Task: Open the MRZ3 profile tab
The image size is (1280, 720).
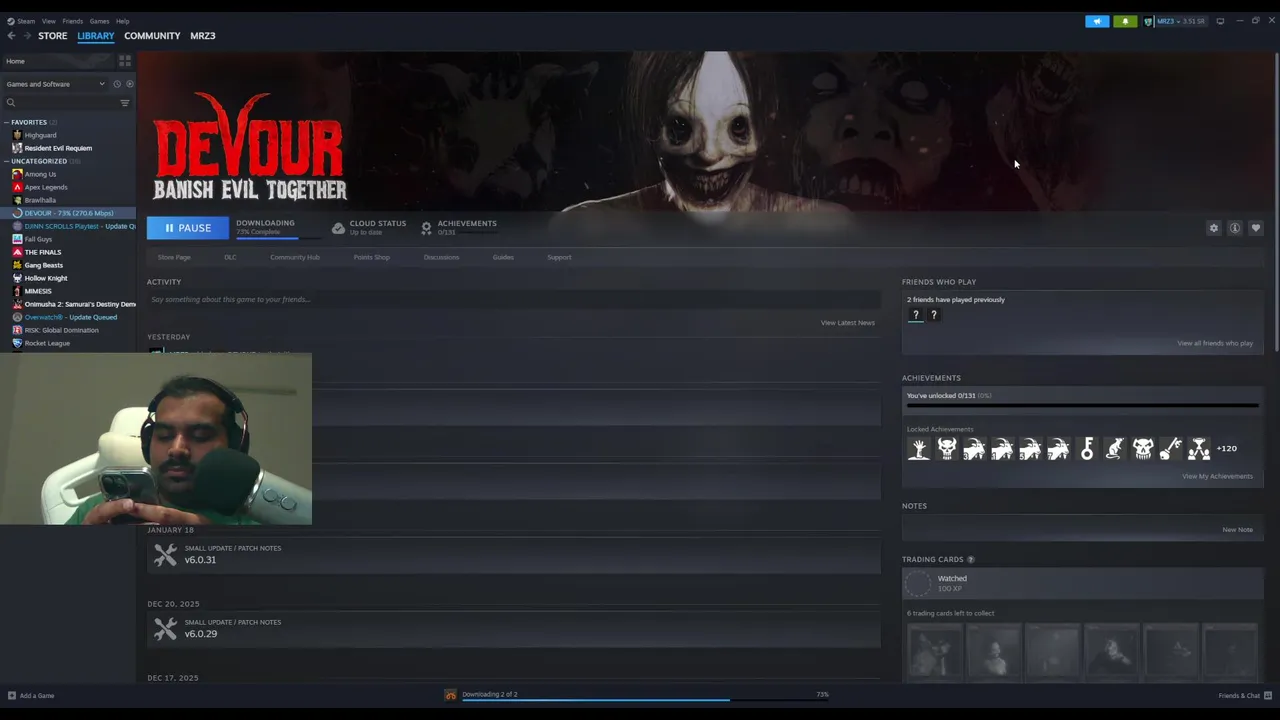Action: pos(203,36)
